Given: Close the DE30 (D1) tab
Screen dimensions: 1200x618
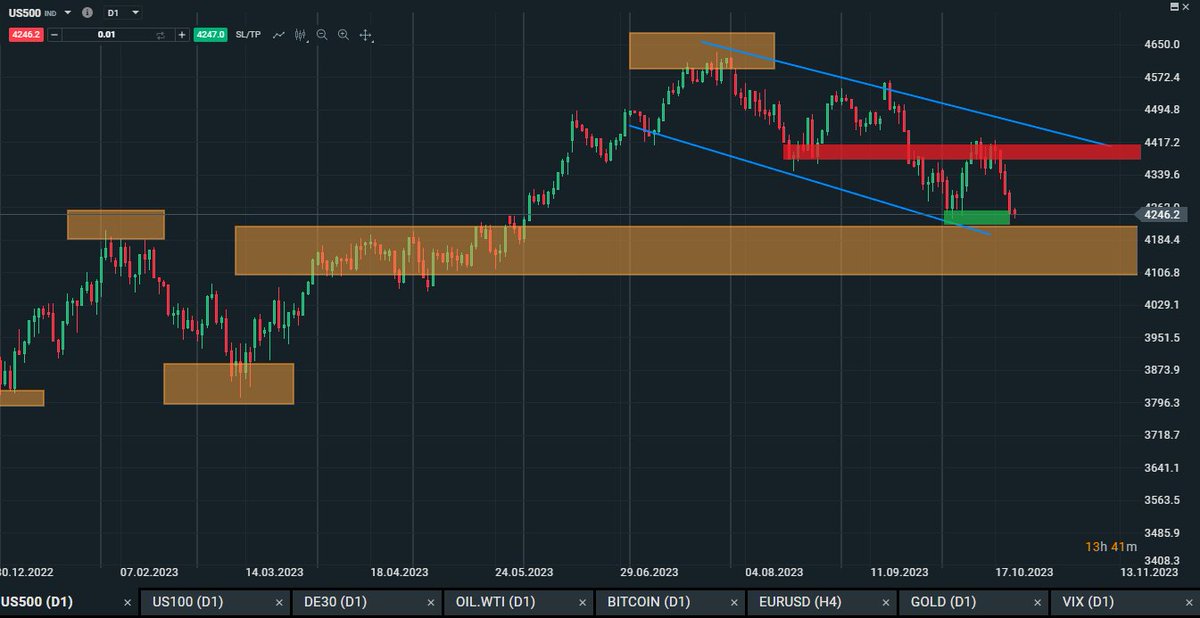Looking at the screenshot, I should [x=430, y=603].
